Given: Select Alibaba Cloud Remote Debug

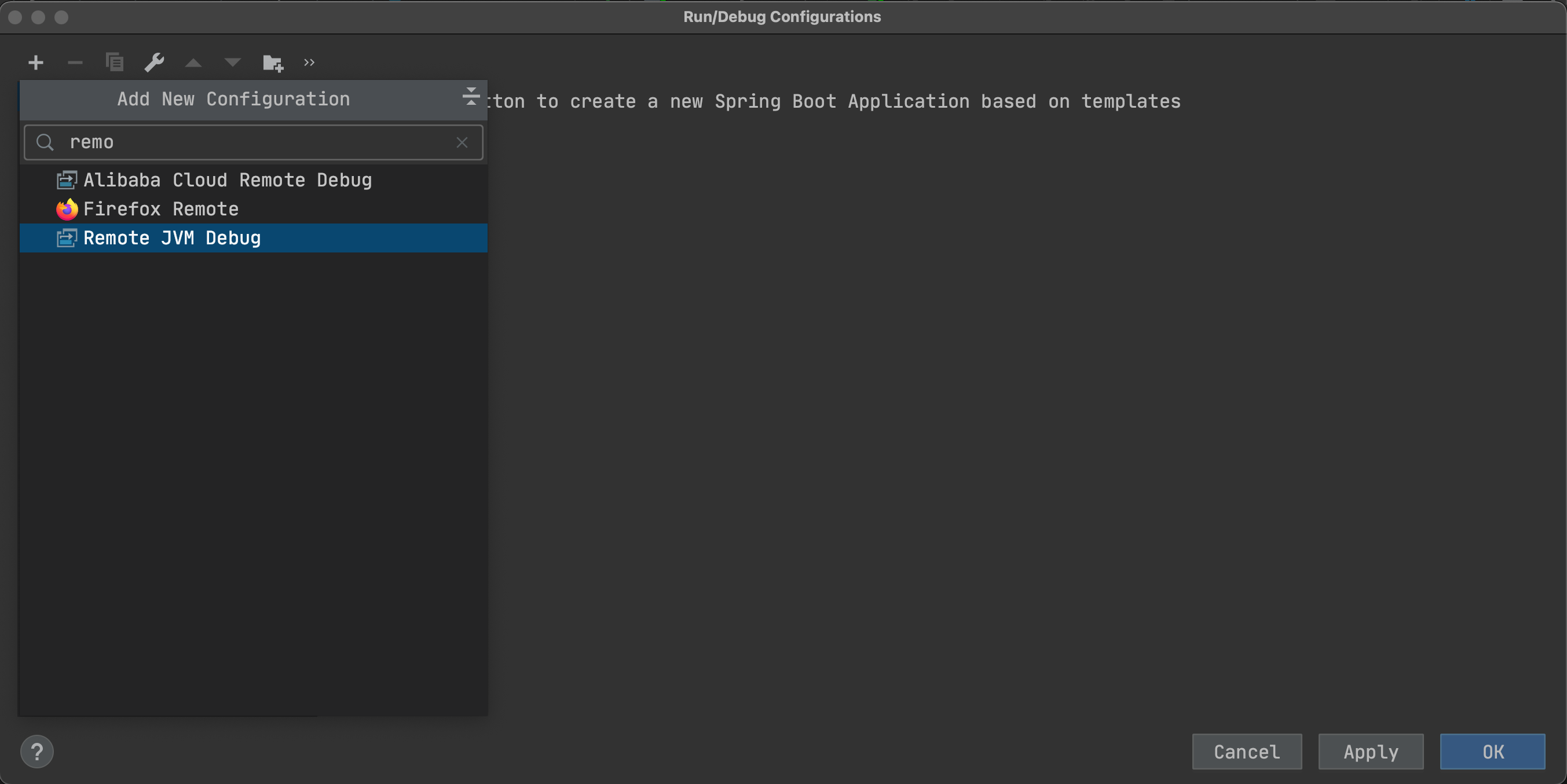Looking at the screenshot, I should pyautogui.click(x=227, y=180).
